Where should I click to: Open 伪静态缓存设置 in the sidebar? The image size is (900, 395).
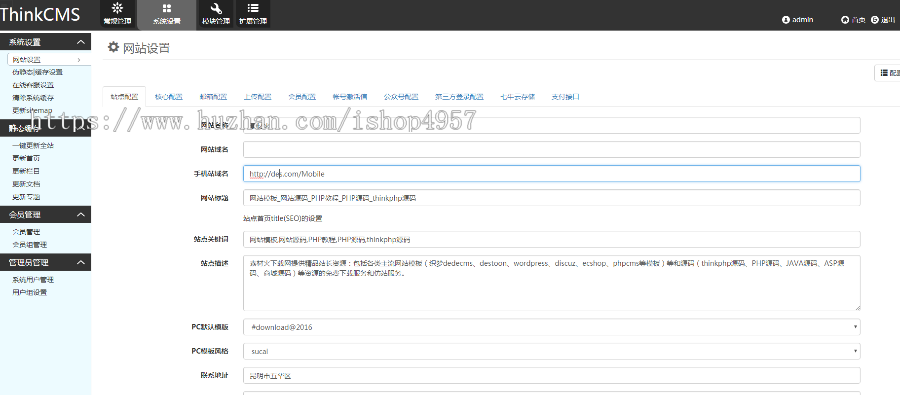click(x=38, y=72)
